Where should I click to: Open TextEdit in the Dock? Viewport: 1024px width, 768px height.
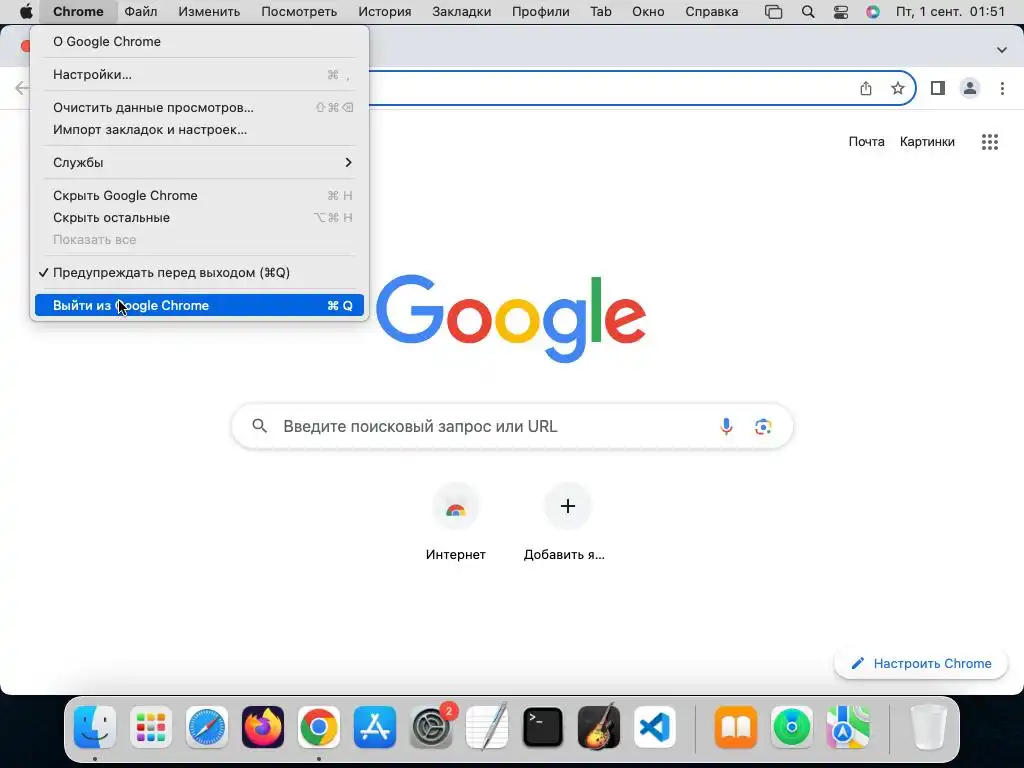[487, 727]
